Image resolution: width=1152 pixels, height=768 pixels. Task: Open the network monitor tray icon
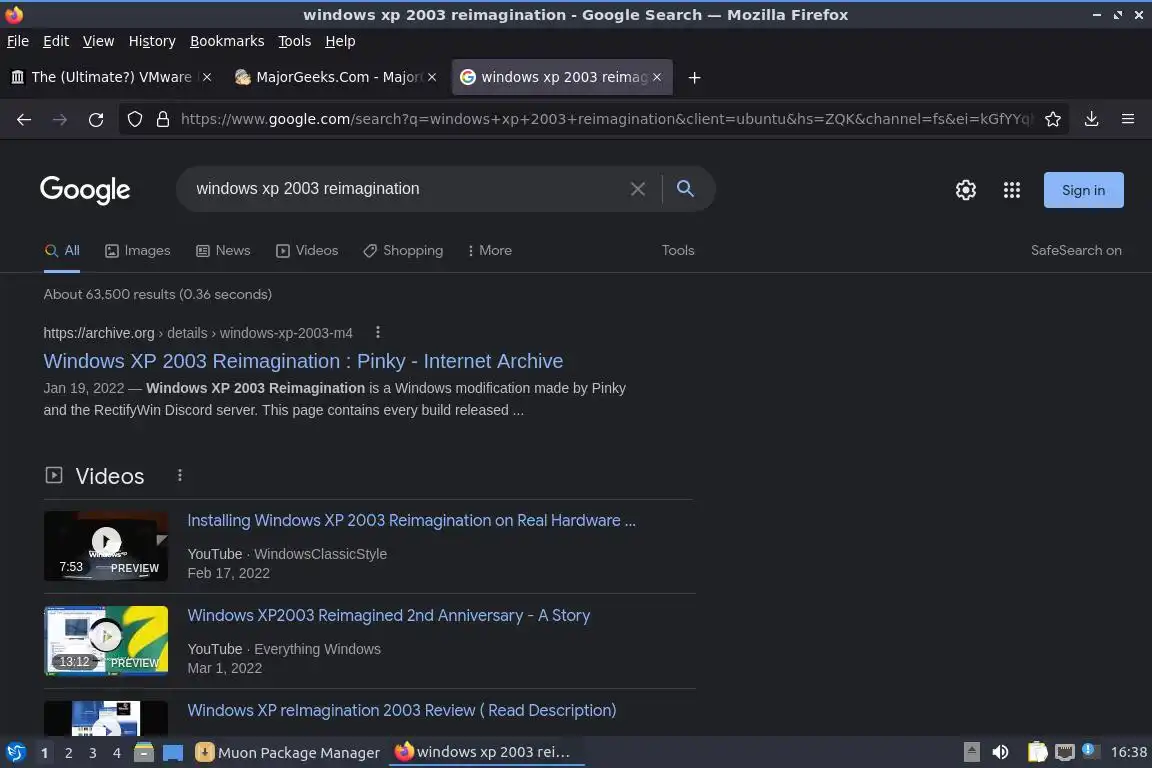point(1065,752)
